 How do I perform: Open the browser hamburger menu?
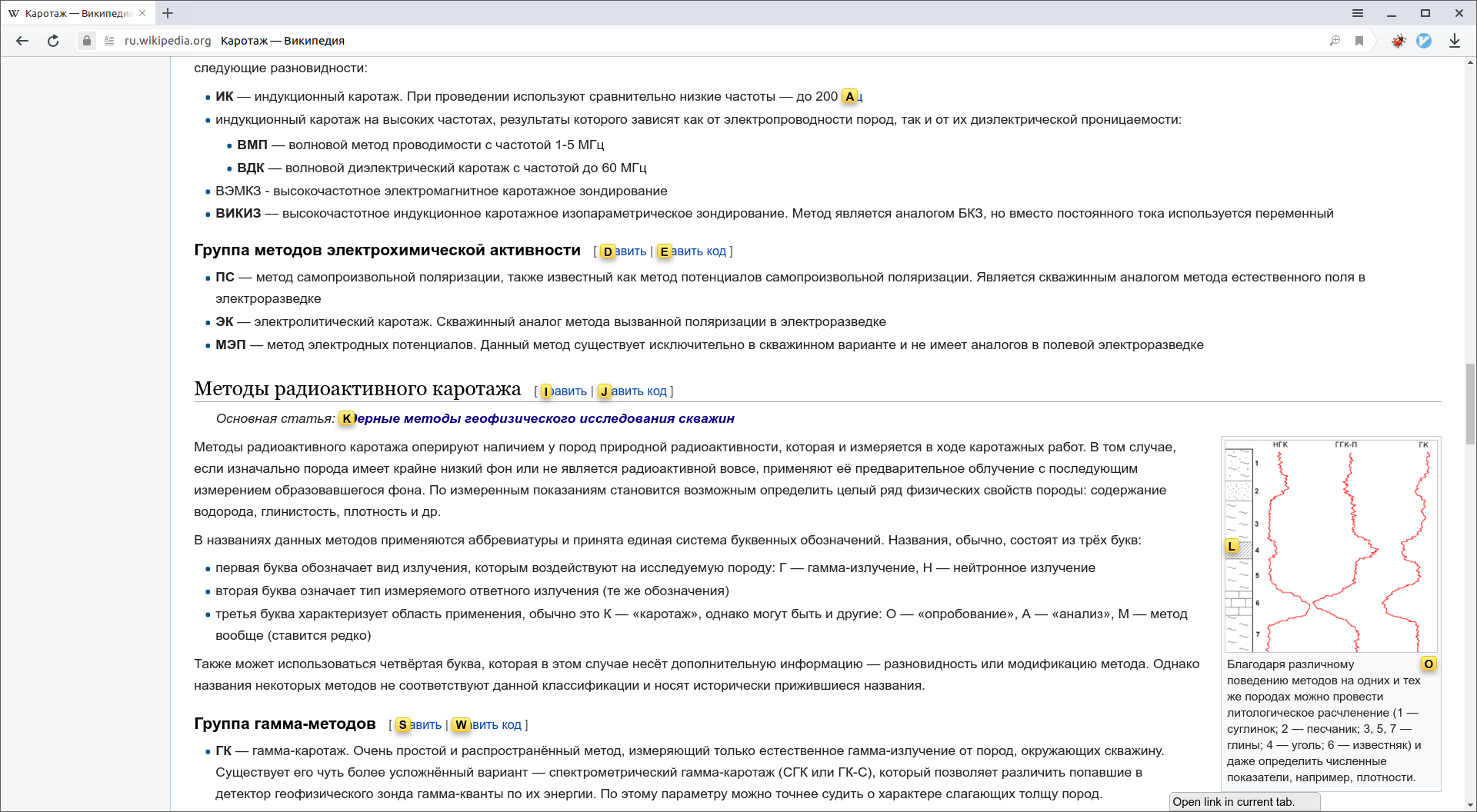click(x=1358, y=13)
